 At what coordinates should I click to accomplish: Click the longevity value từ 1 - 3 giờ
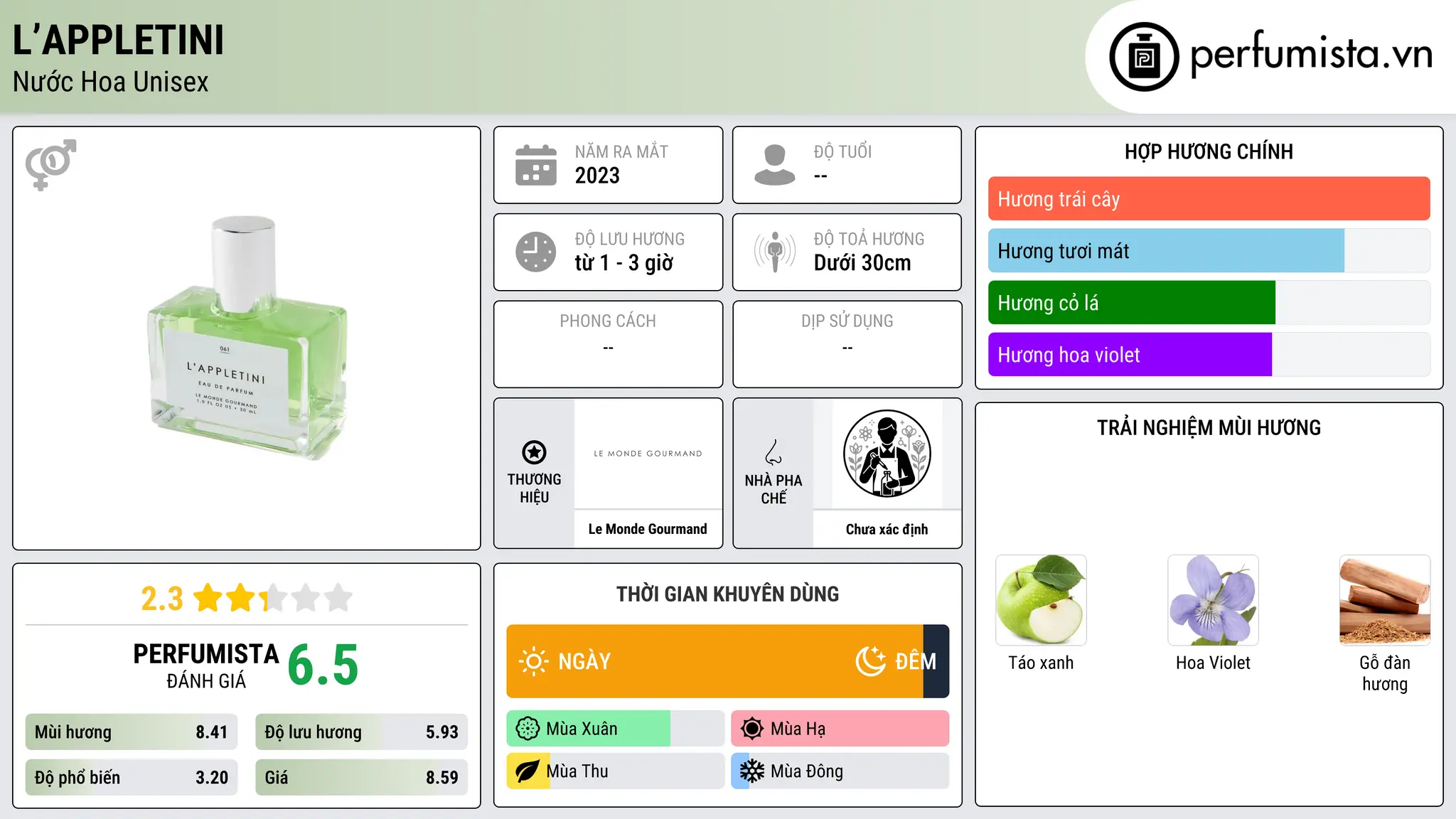(623, 263)
